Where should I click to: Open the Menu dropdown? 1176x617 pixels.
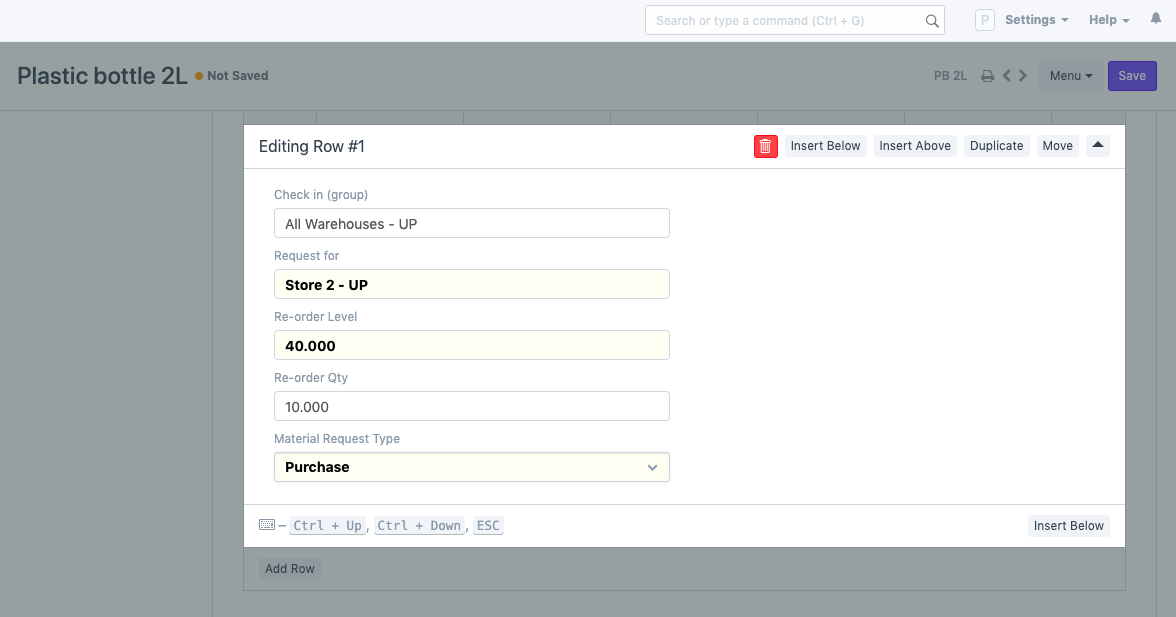(1071, 76)
